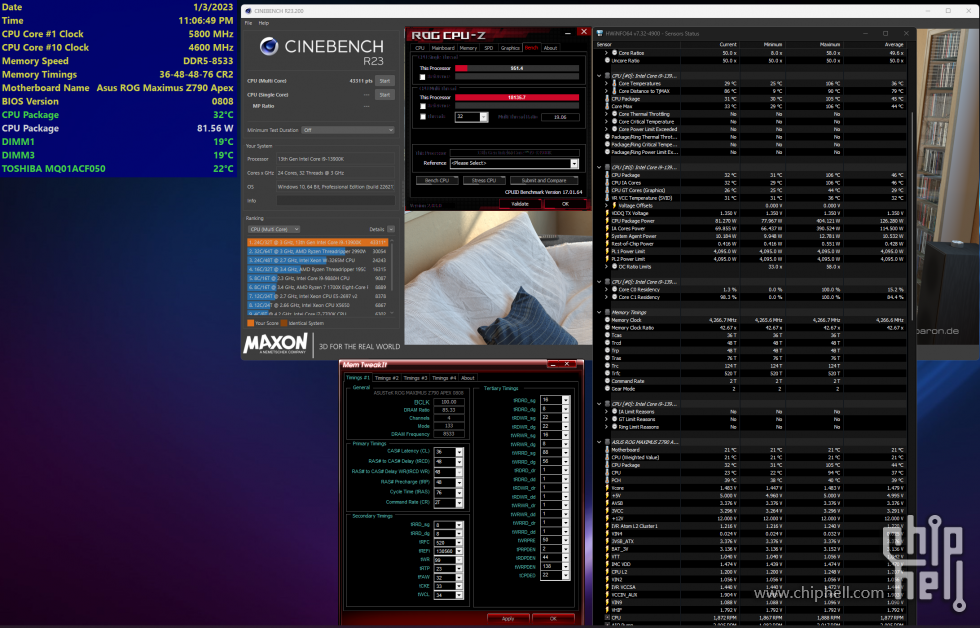The width and height of the screenshot is (980, 628).
Task: Open the threads count dropdown in CPU-Z
Action: coord(483,117)
